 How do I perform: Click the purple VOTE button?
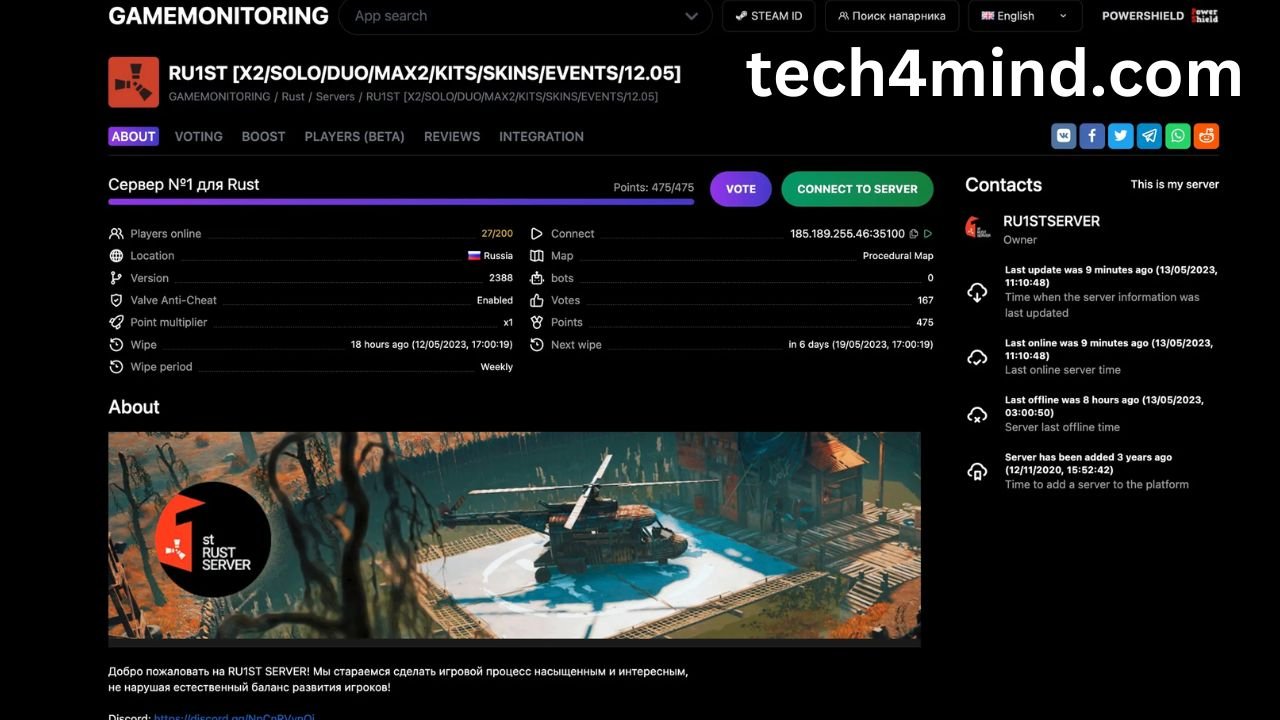tap(741, 189)
